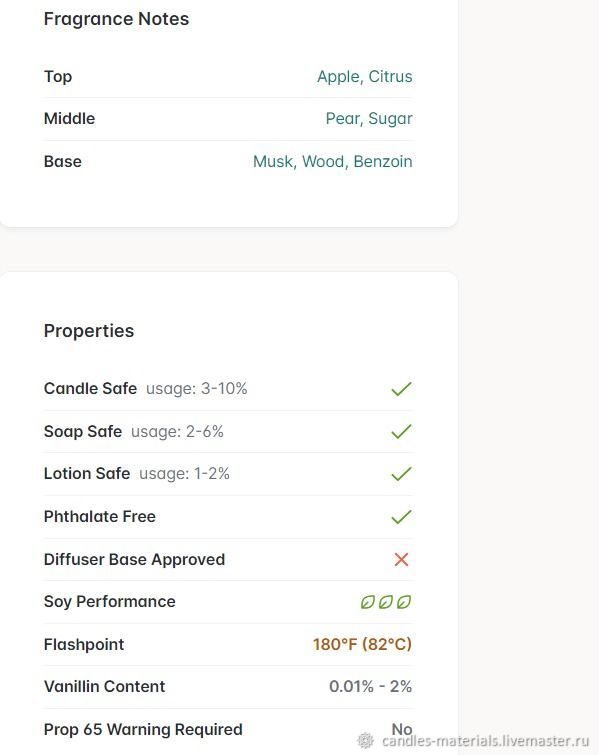The image size is (599, 755).
Task: Open the Wood base note link
Action: point(324,161)
